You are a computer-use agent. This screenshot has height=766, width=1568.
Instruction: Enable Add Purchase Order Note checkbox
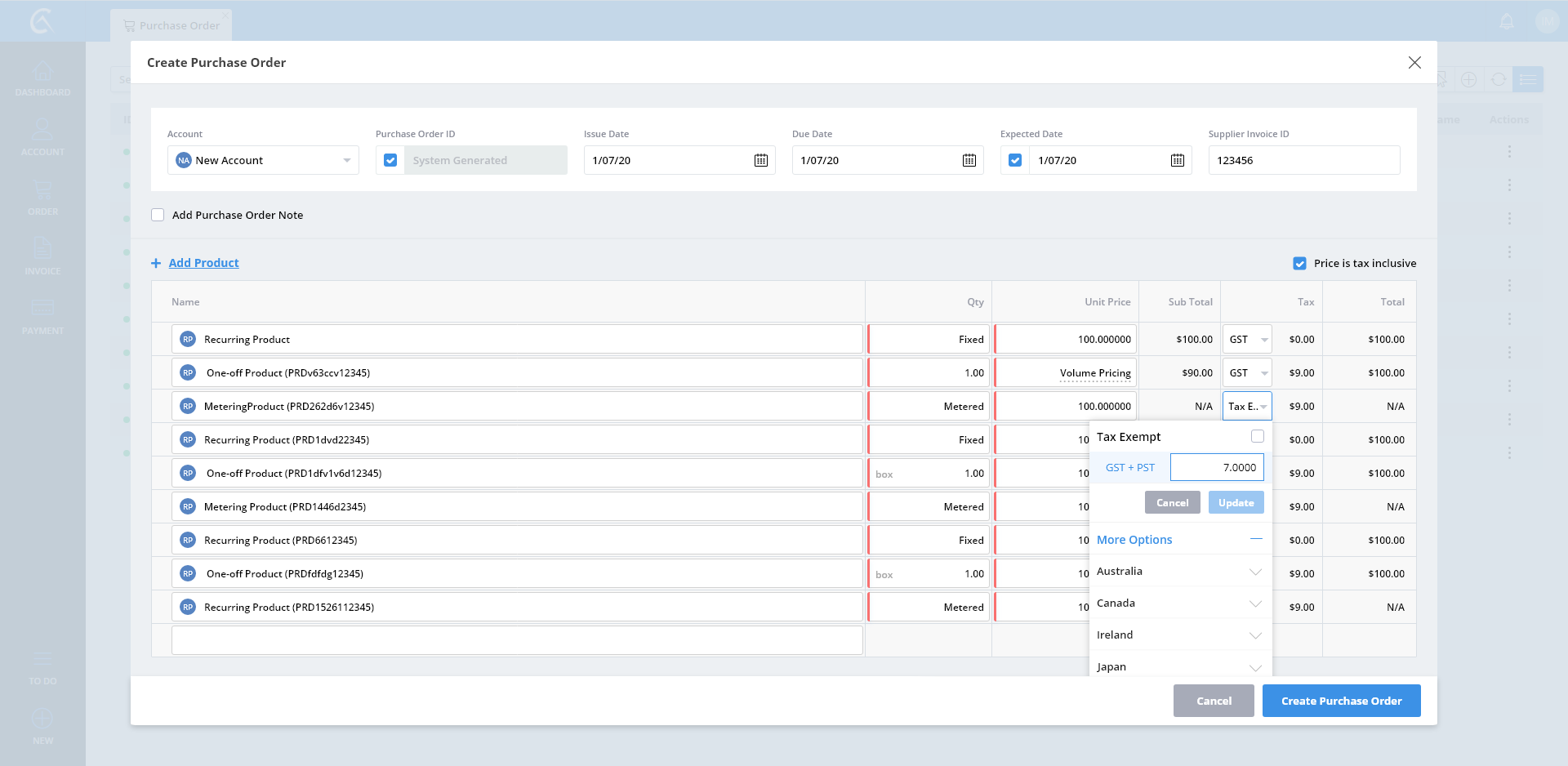click(x=158, y=215)
